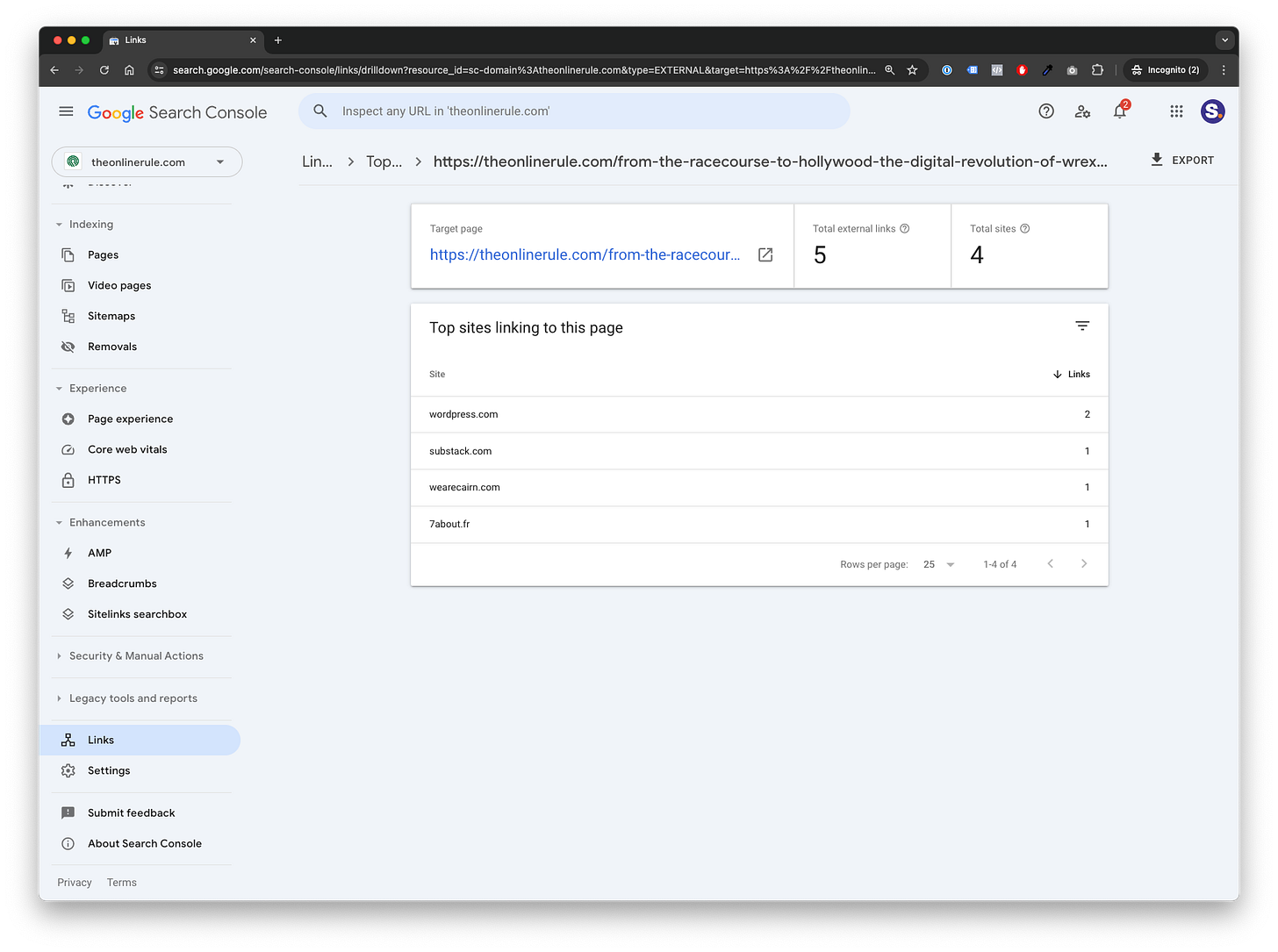Go to the previous results page
This screenshot has height=952, width=1278.
coord(1050,564)
